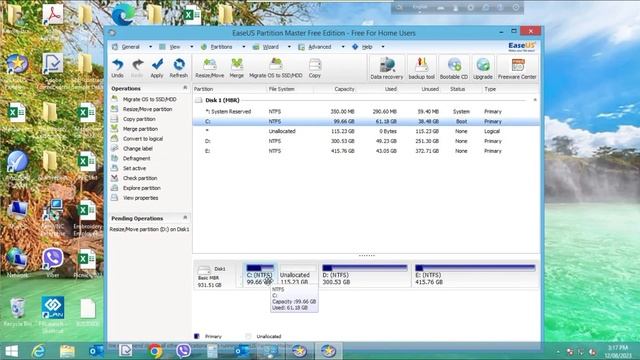Expand the Advanced dropdown arrow
Image resolution: width=640 pixels, height=360 pixels.
343,47
